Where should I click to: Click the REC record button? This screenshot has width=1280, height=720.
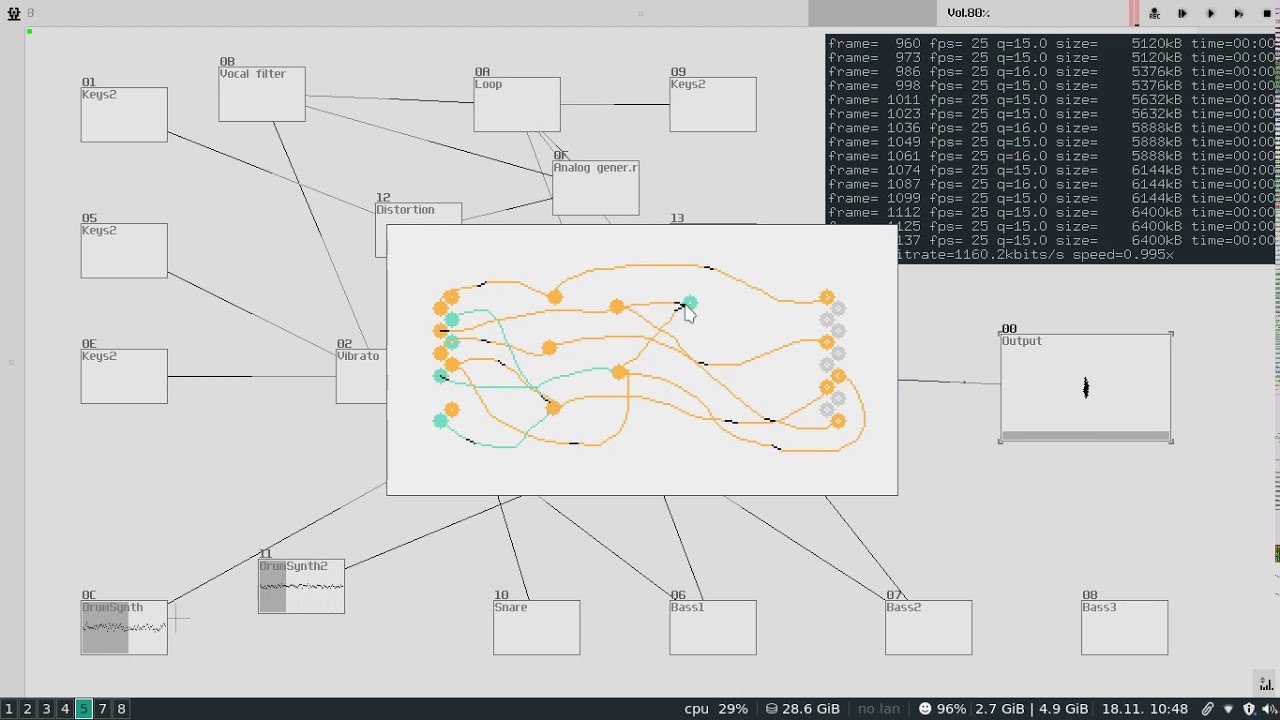tap(1154, 13)
